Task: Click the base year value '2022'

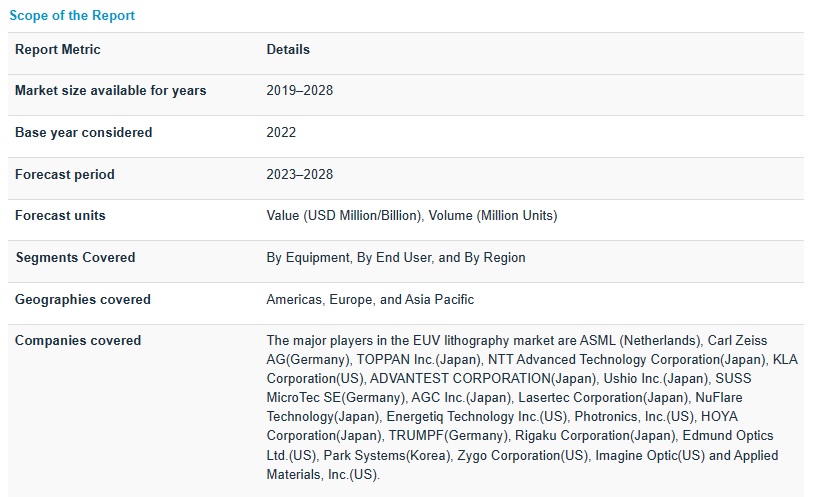Action: click(281, 133)
